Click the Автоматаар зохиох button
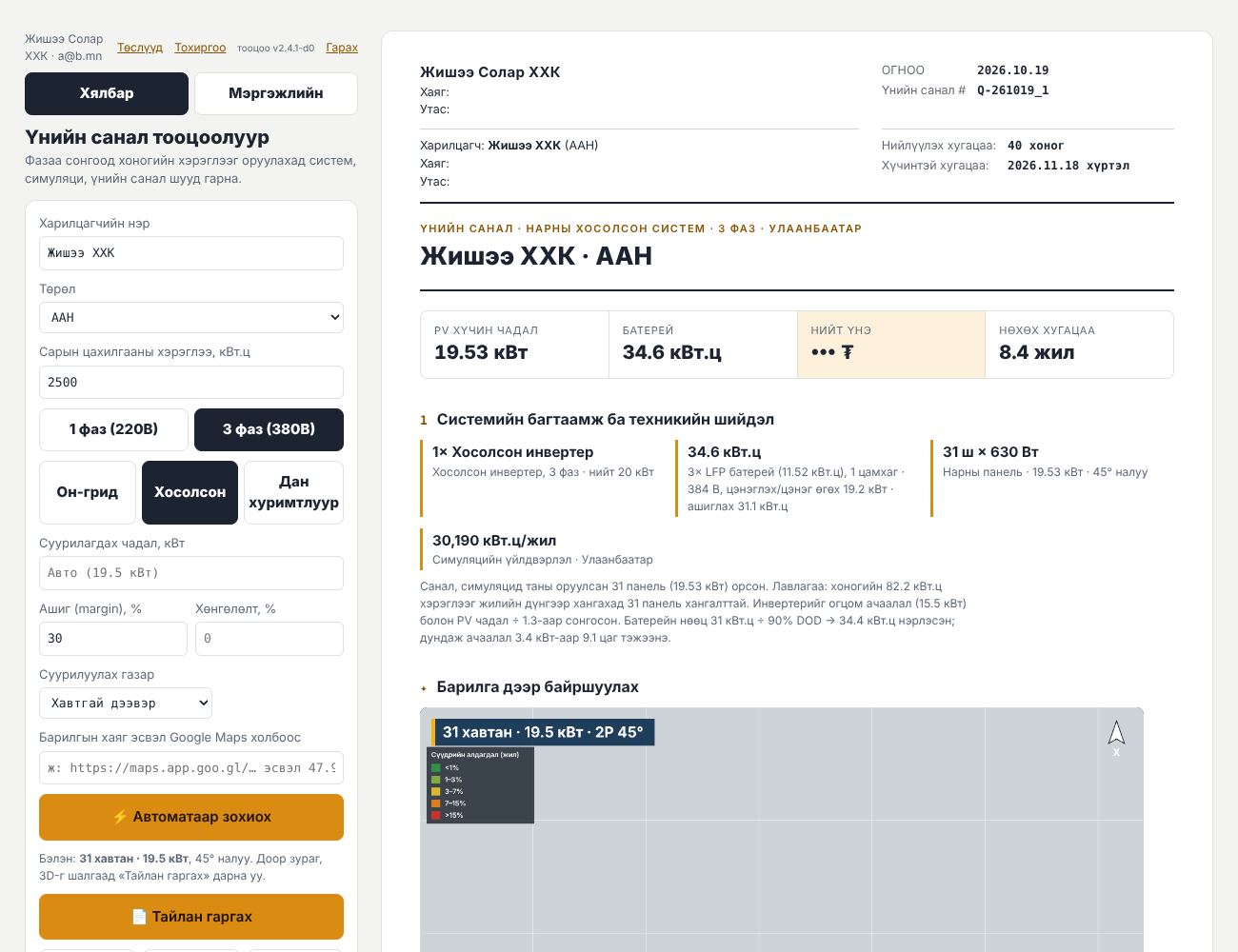The width and height of the screenshot is (1238, 952). click(191, 817)
